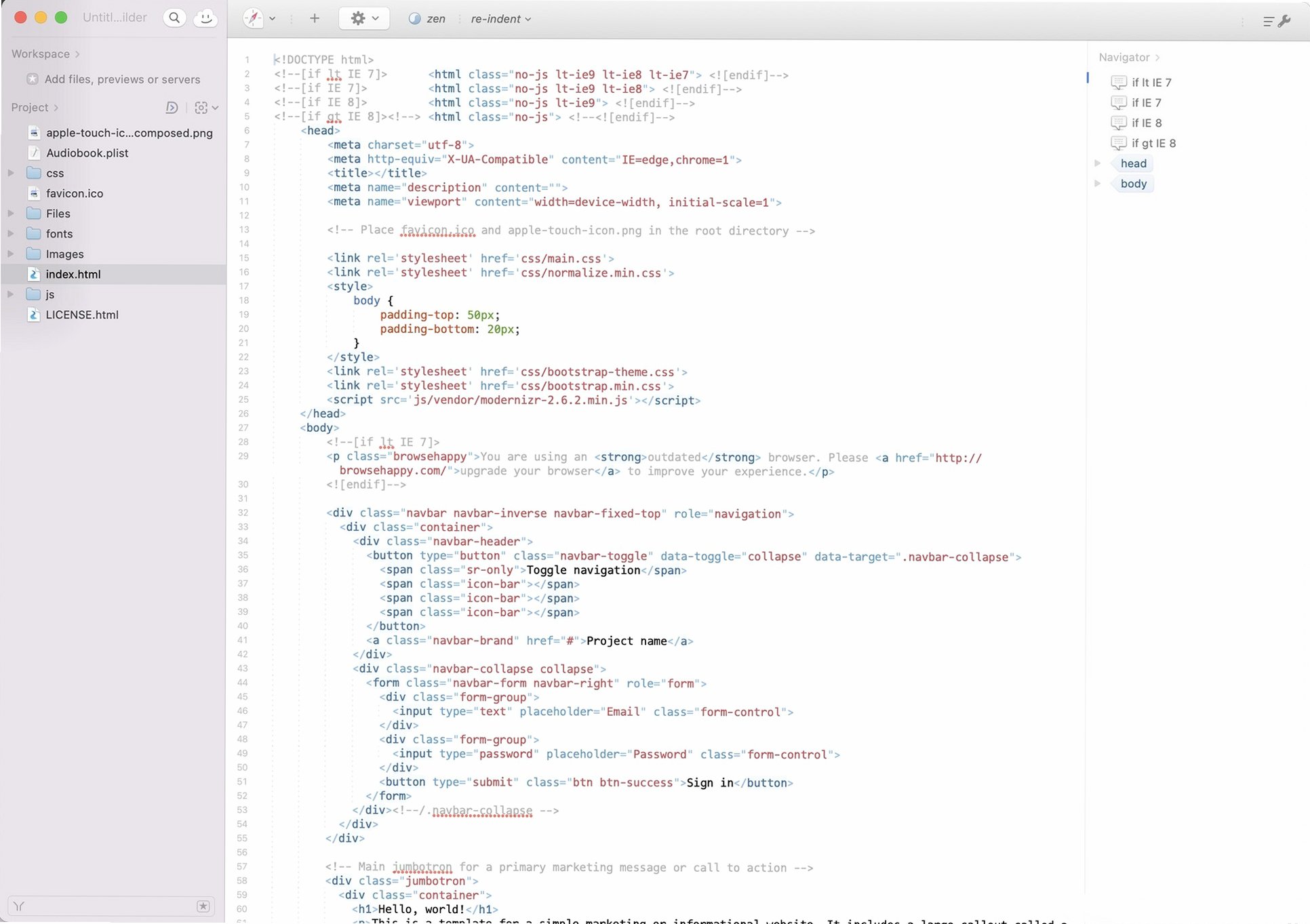The image size is (1310, 924).
Task: Click the Navigator header
Action: tap(1129, 58)
